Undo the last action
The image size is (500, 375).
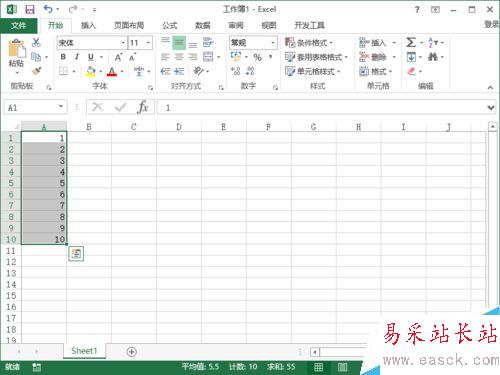click(48, 9)
